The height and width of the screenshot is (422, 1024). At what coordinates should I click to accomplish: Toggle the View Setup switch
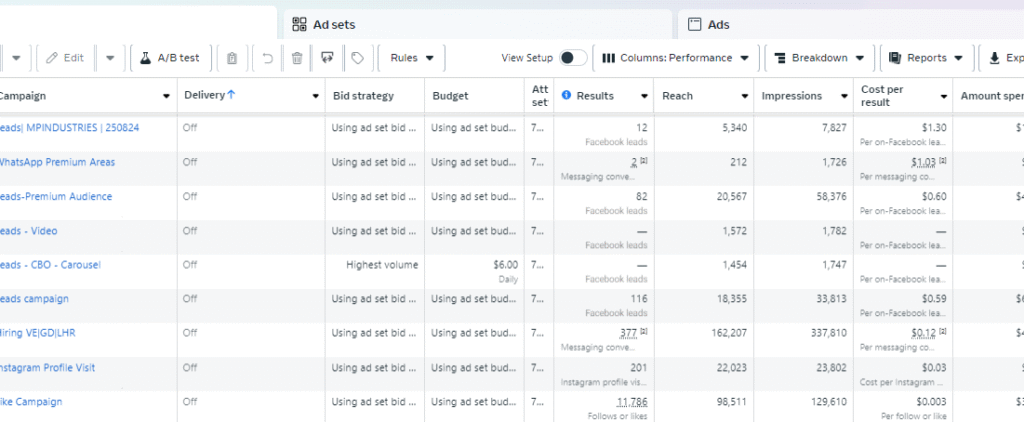(573, 58)
